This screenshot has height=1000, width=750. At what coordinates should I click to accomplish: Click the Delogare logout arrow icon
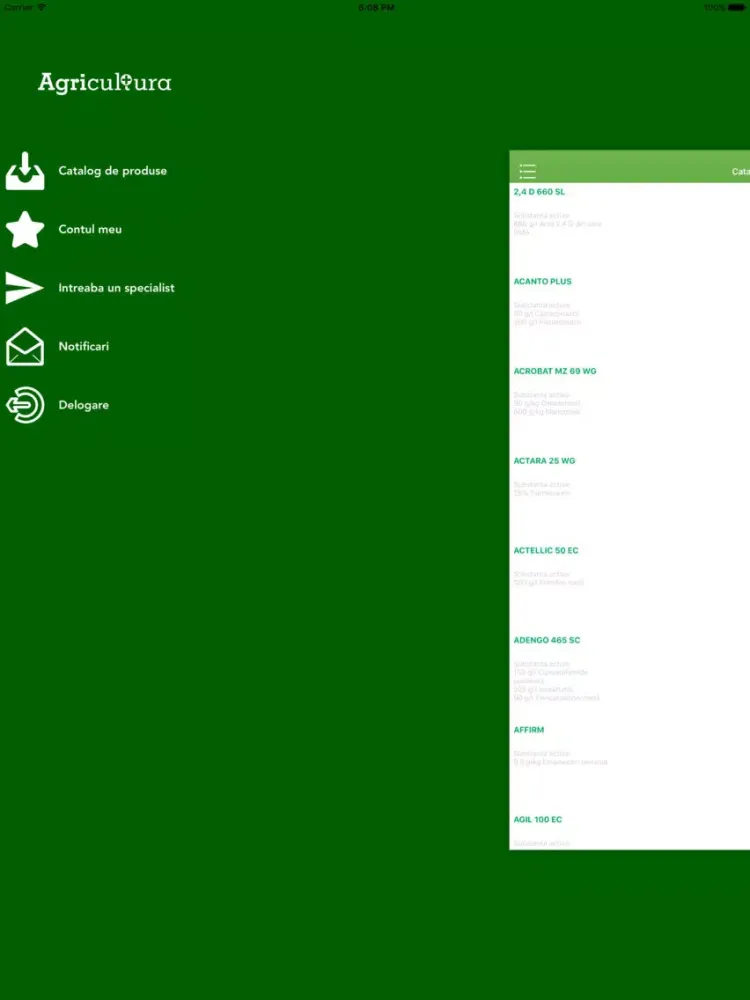pyautogui.click(x=25, y=405)
